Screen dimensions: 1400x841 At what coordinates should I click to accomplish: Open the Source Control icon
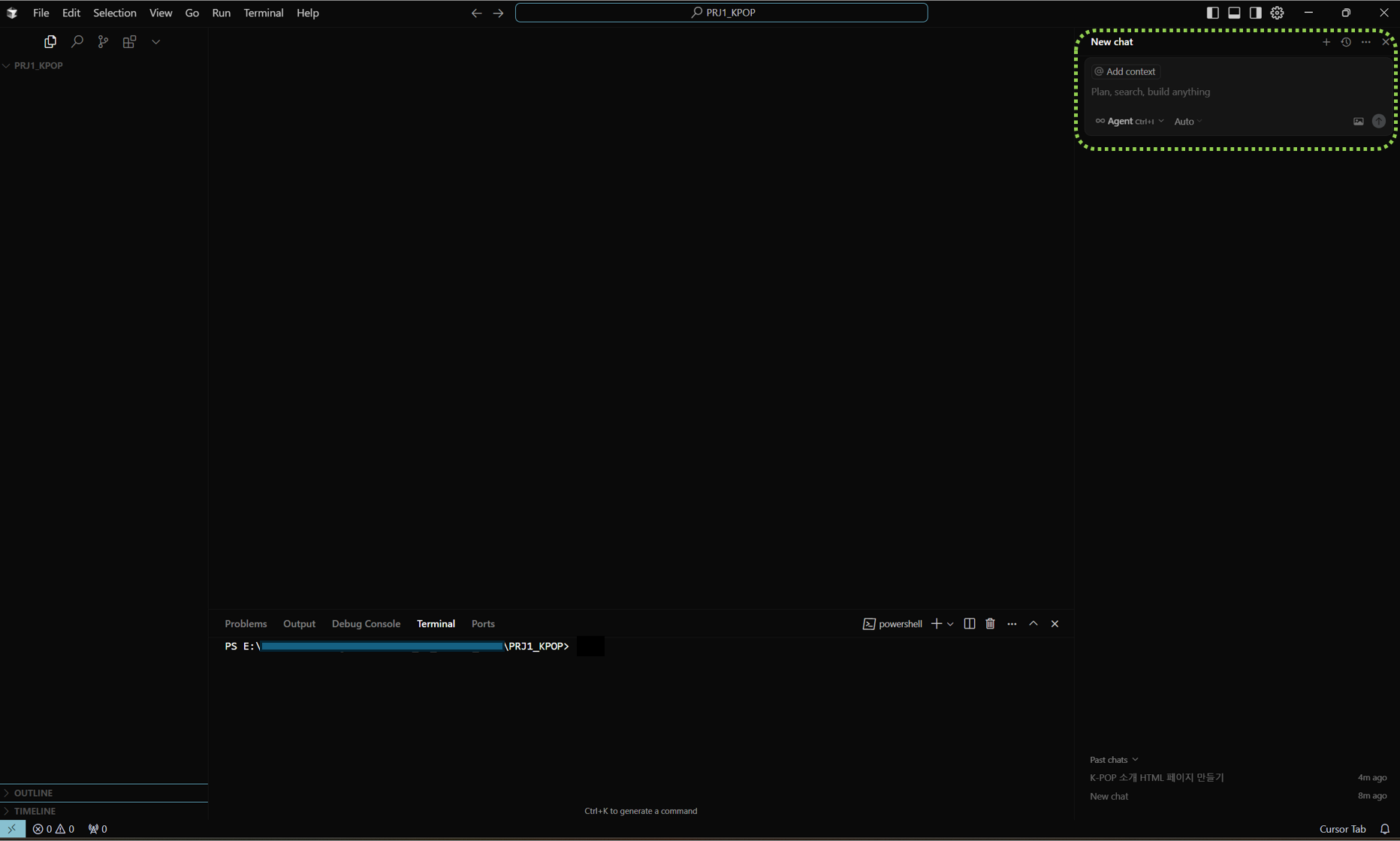point(103,42)
